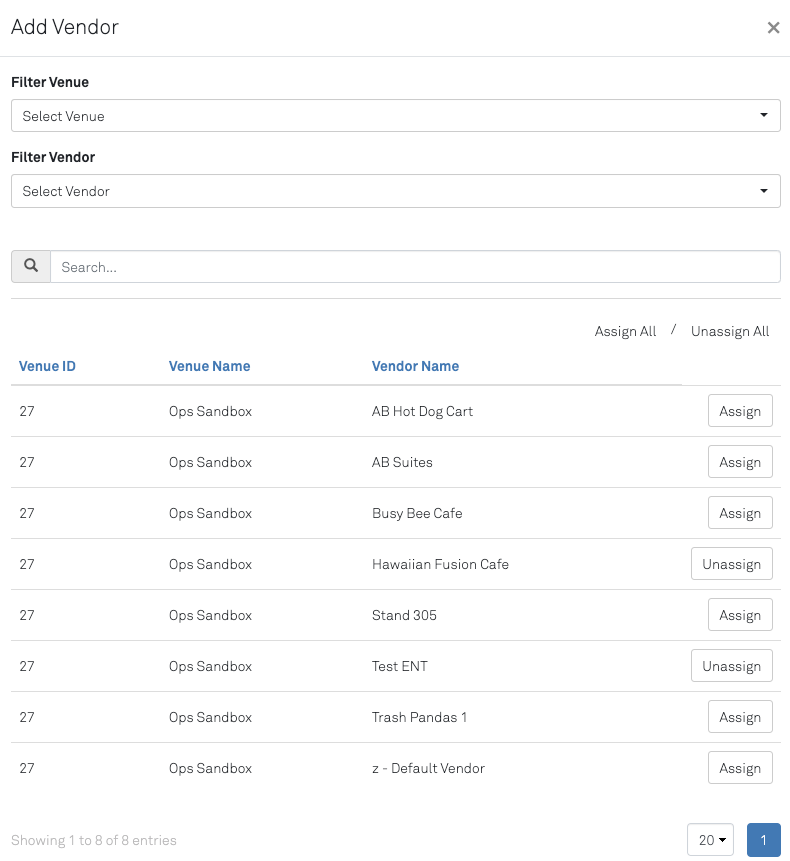Sort by Vendor Name column header
This screenshot has height=861, width=790.
[x=415, y=366]
